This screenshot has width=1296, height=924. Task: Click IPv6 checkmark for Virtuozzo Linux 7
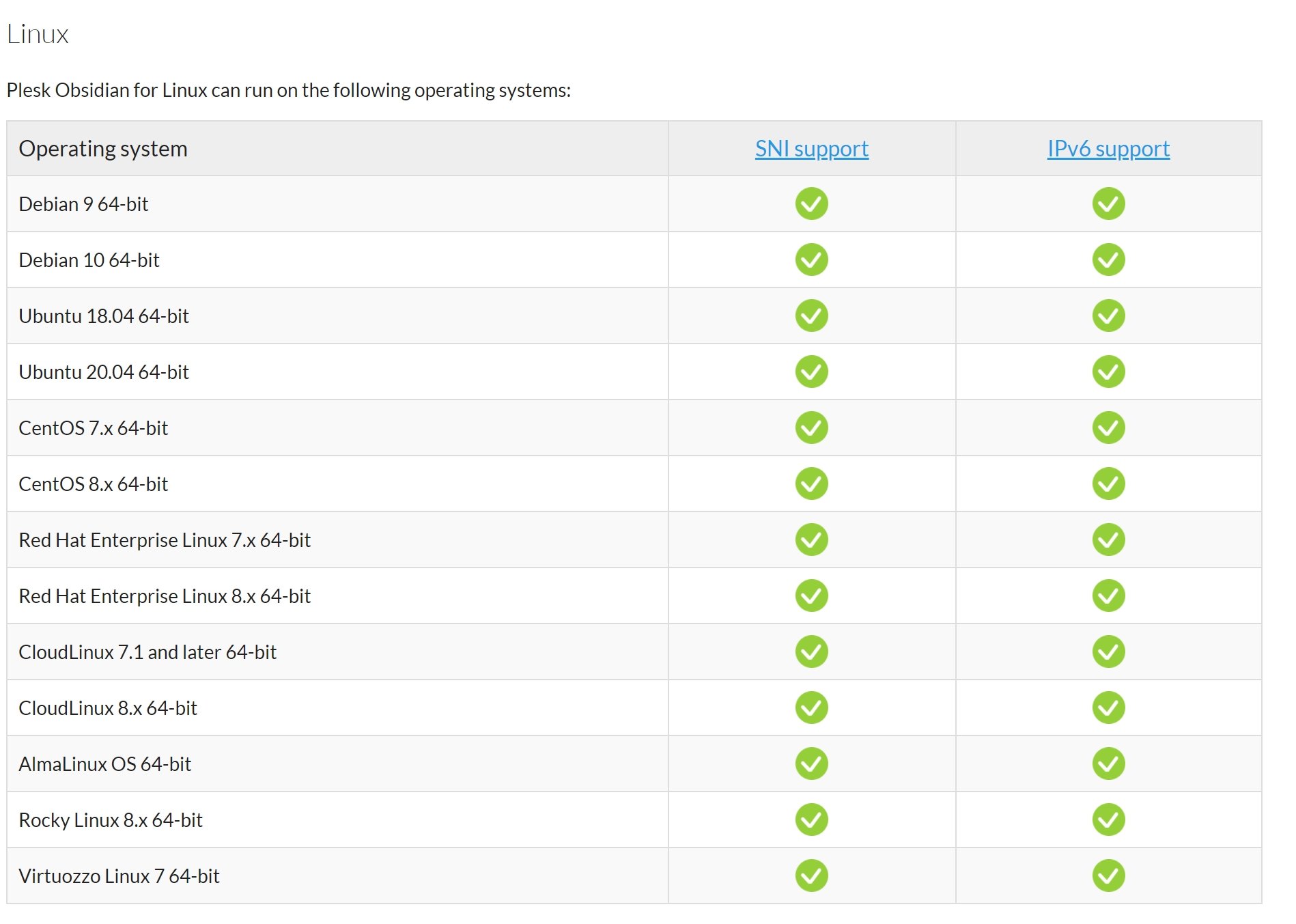pos(1108,876)
